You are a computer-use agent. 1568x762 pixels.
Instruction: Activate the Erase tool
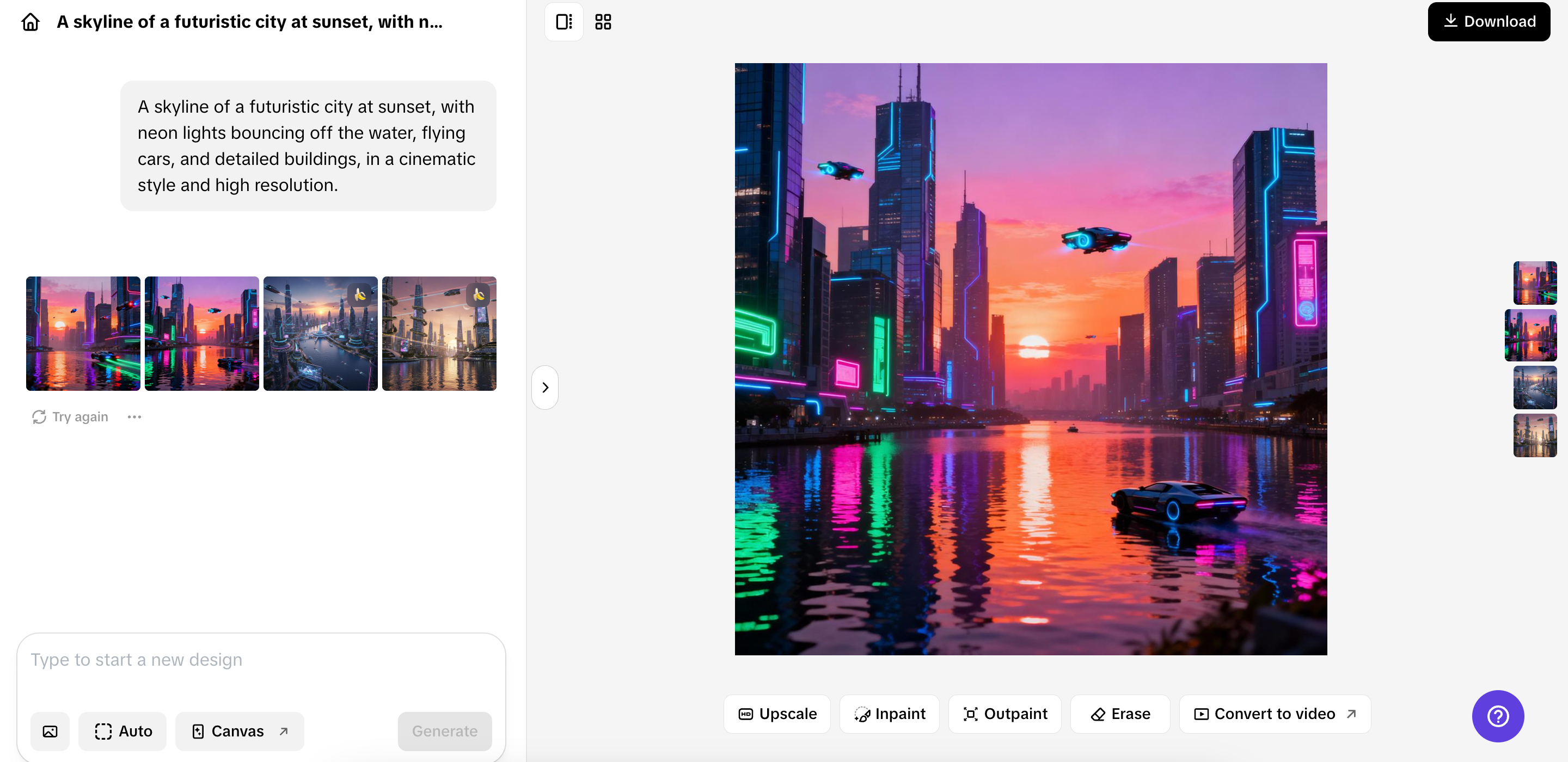pos(1120,714)
